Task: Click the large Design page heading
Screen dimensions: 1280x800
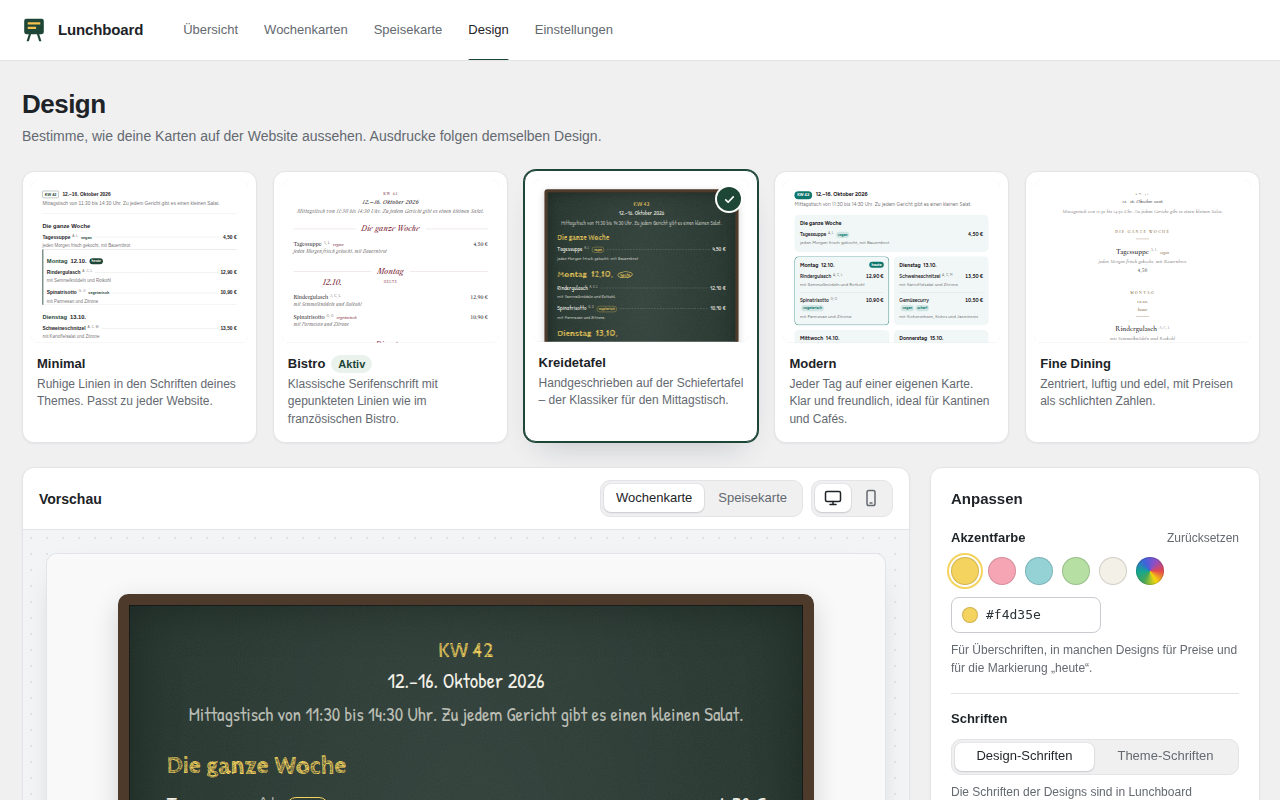Action: [64, 104]
